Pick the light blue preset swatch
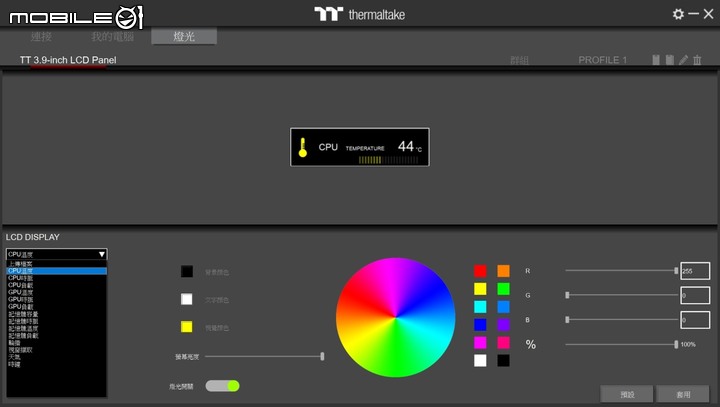Screen dimensions: 720x407 [x=503, y=306]
